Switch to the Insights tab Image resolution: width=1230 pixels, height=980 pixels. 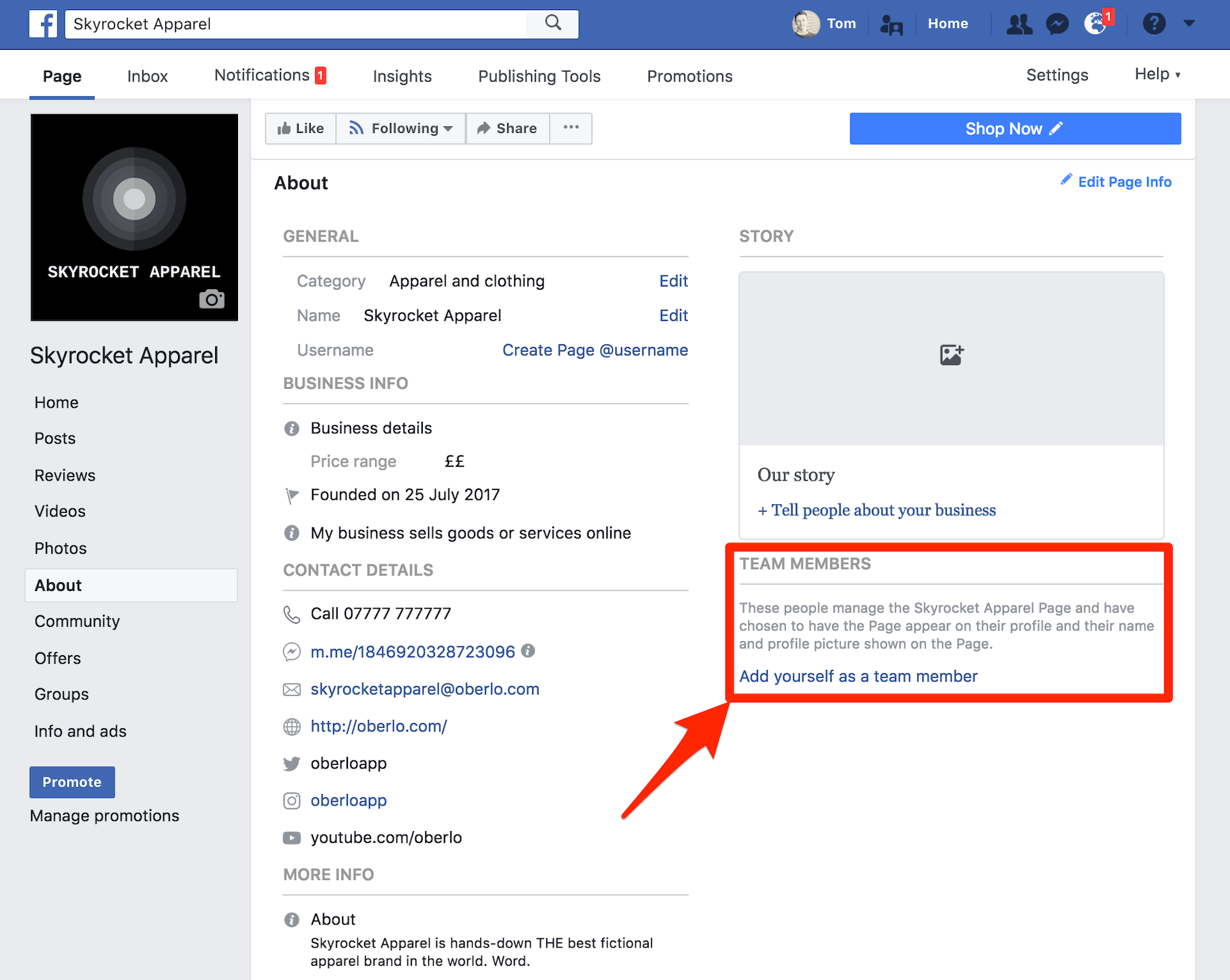tap(402, 75)
